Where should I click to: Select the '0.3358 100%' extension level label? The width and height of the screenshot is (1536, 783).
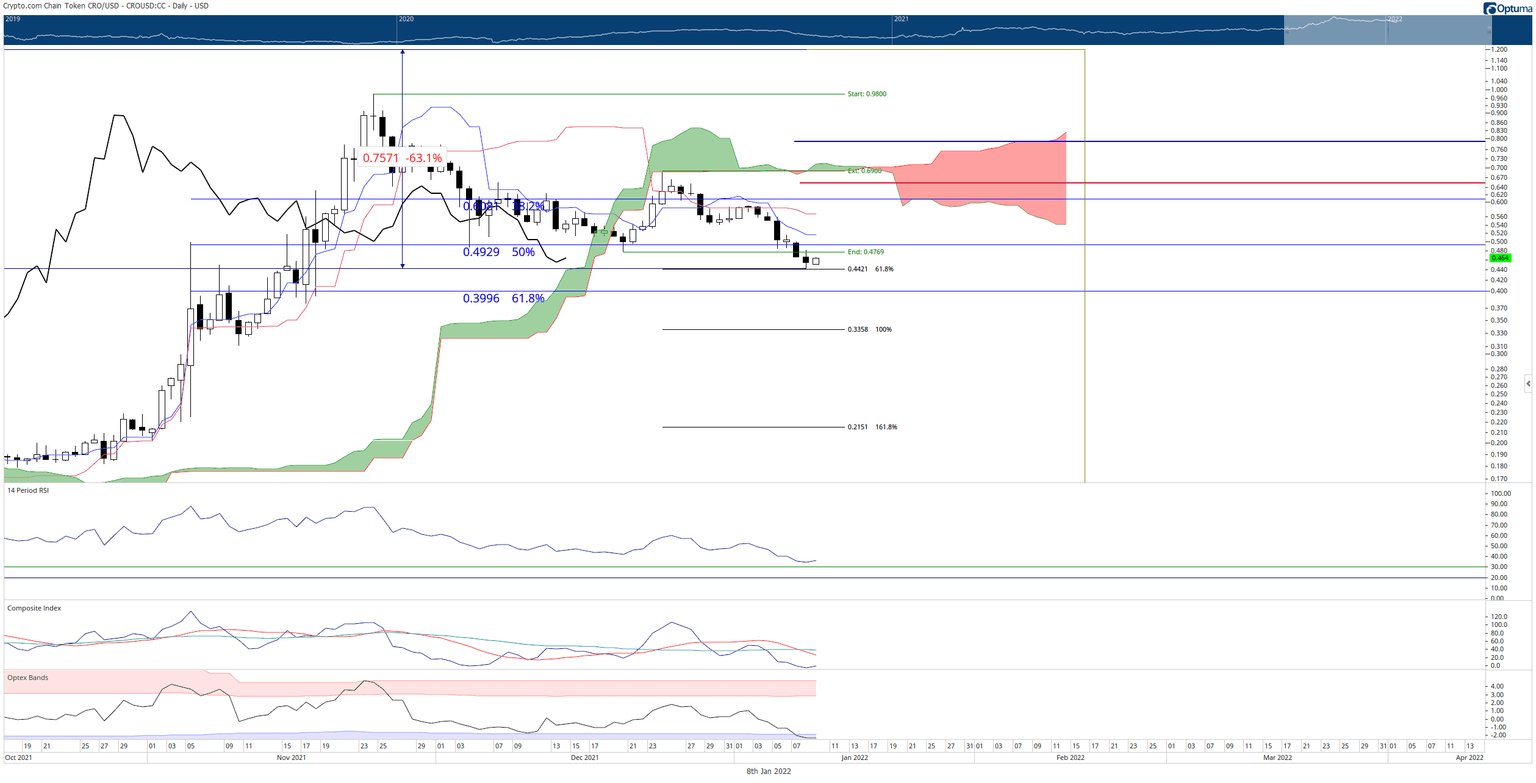pyautogui.click(x=869, y=329)
